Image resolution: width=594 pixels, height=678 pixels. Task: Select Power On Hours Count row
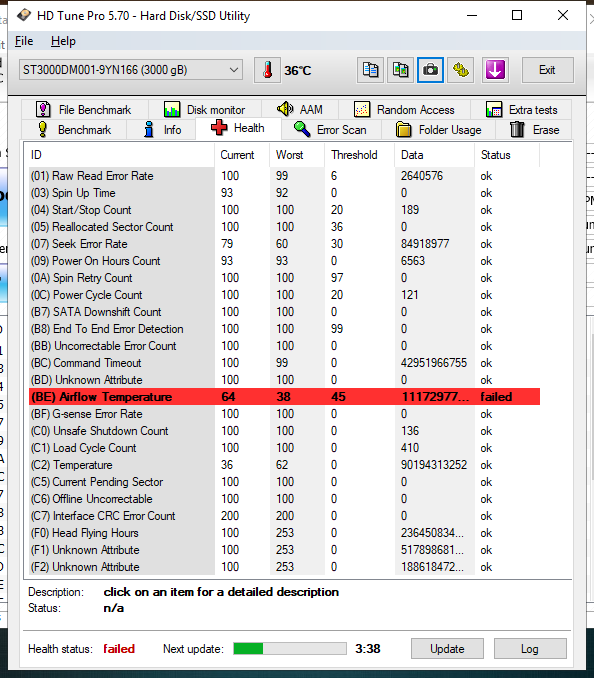(x=284, y=261)
